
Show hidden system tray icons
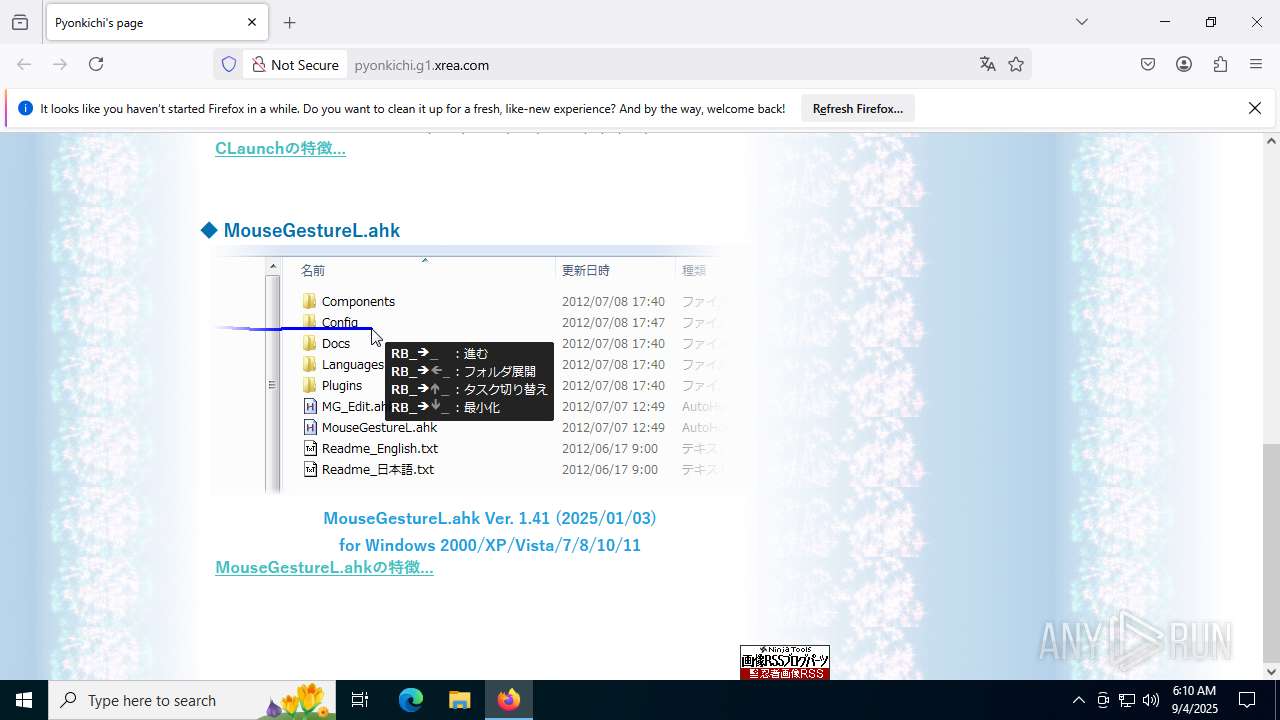point(1078,700)
